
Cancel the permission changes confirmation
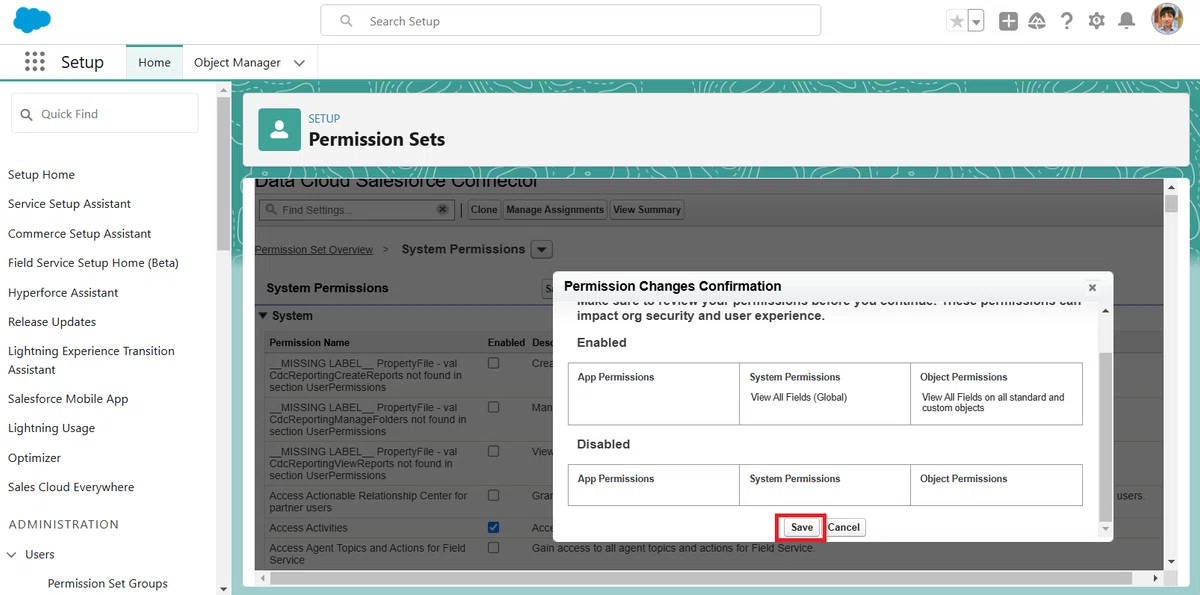(x=844, y=527)
